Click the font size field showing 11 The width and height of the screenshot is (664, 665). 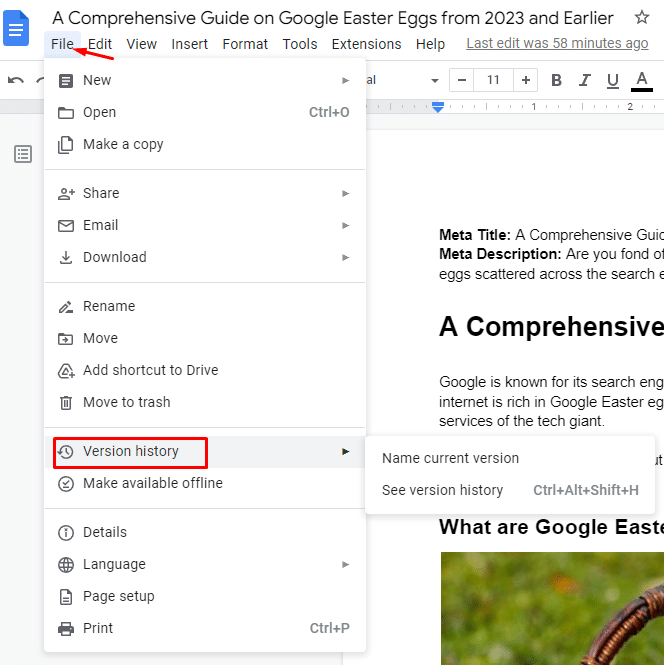(x=493, y=80)
